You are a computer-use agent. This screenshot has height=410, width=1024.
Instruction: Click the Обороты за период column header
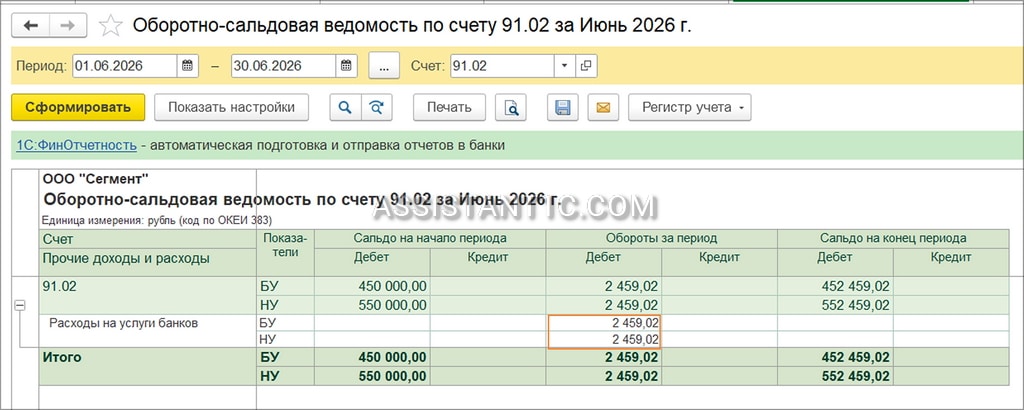[662, 238]
